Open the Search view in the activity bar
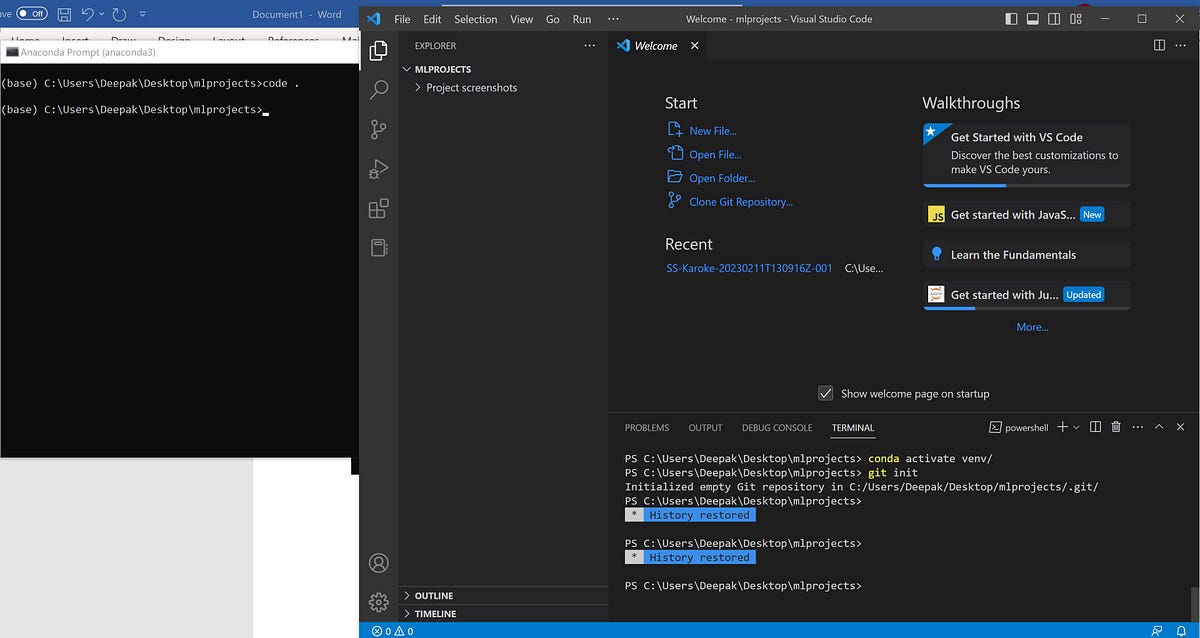 pos(379,89)
